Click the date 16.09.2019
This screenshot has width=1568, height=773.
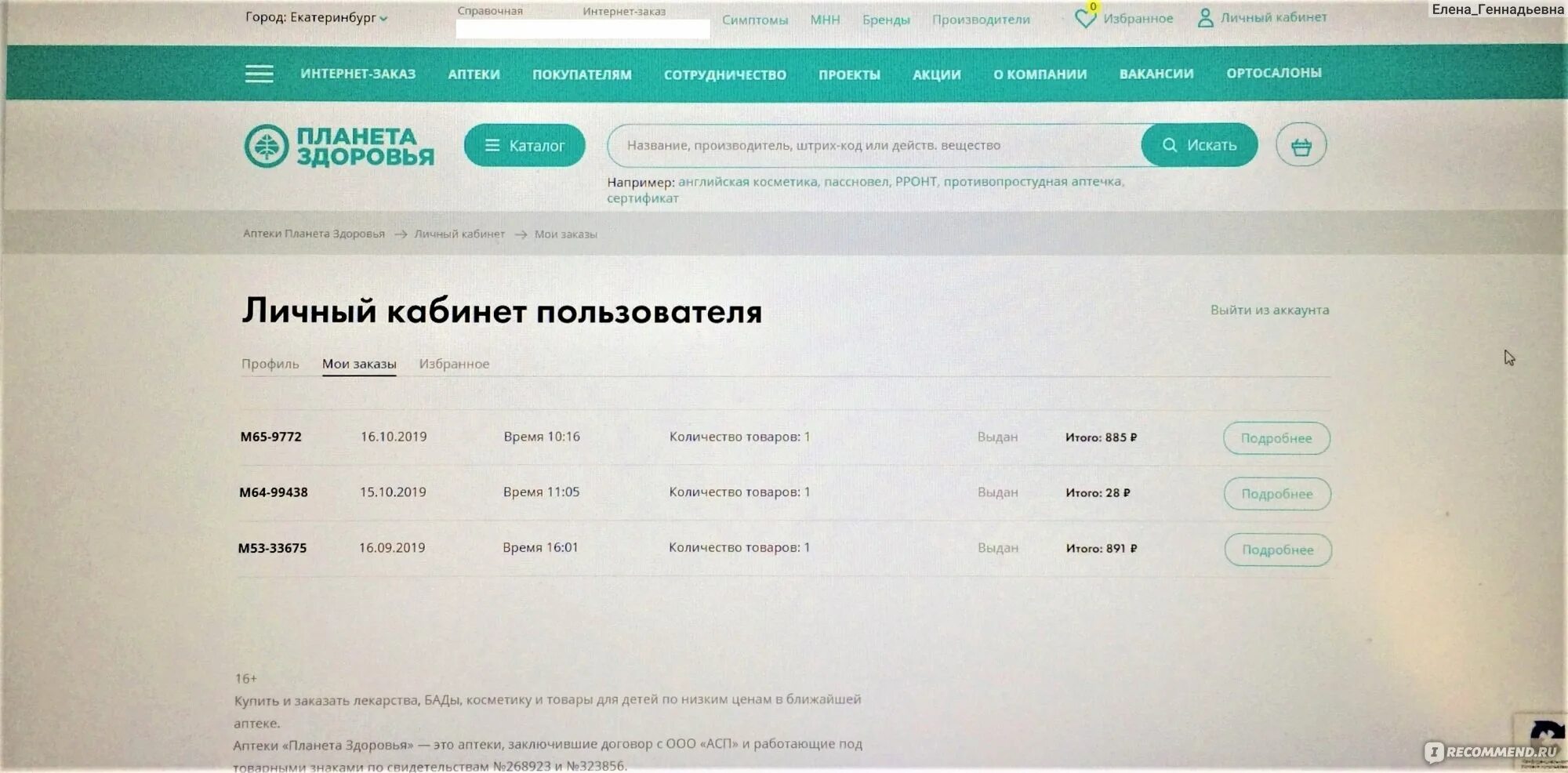[392, 548]
